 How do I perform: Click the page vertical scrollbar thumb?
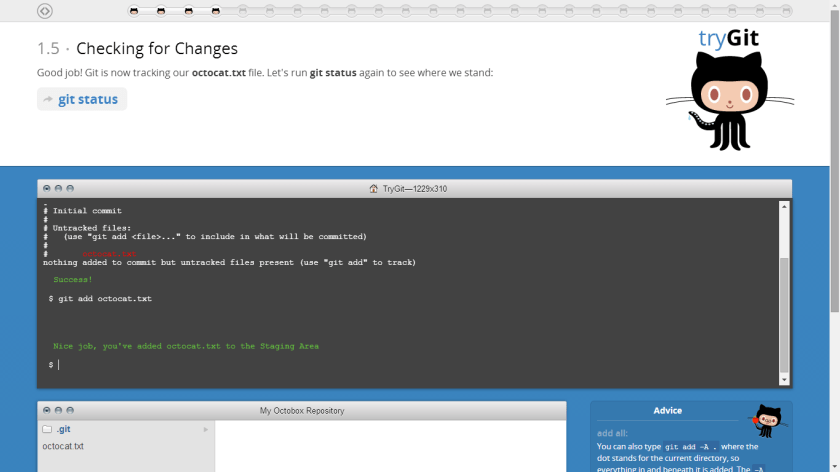pos(835,161)
